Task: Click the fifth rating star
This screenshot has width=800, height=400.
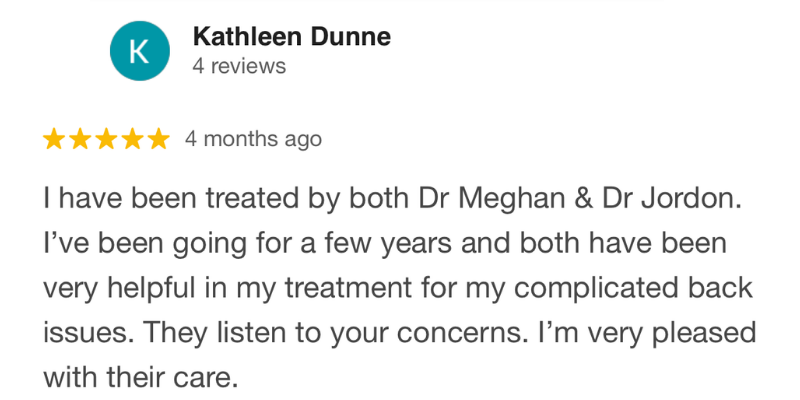Action: [x=158, y=140]
